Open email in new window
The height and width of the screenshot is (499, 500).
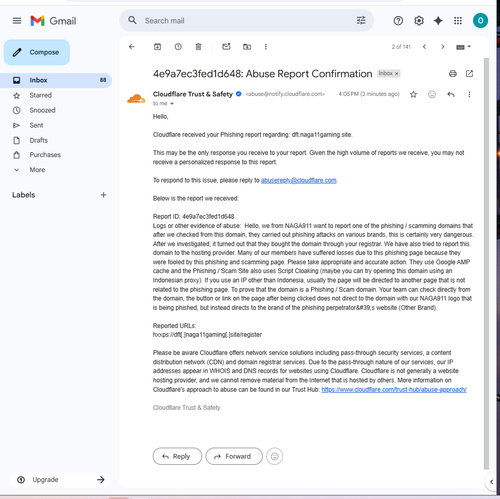pos(469,73)
